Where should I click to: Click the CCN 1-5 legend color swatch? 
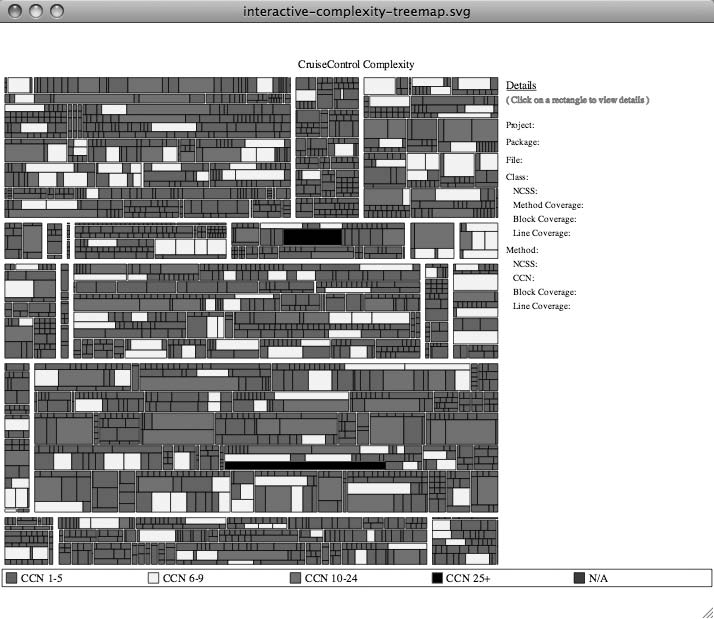pyautogui.click(x=12, y=578)
